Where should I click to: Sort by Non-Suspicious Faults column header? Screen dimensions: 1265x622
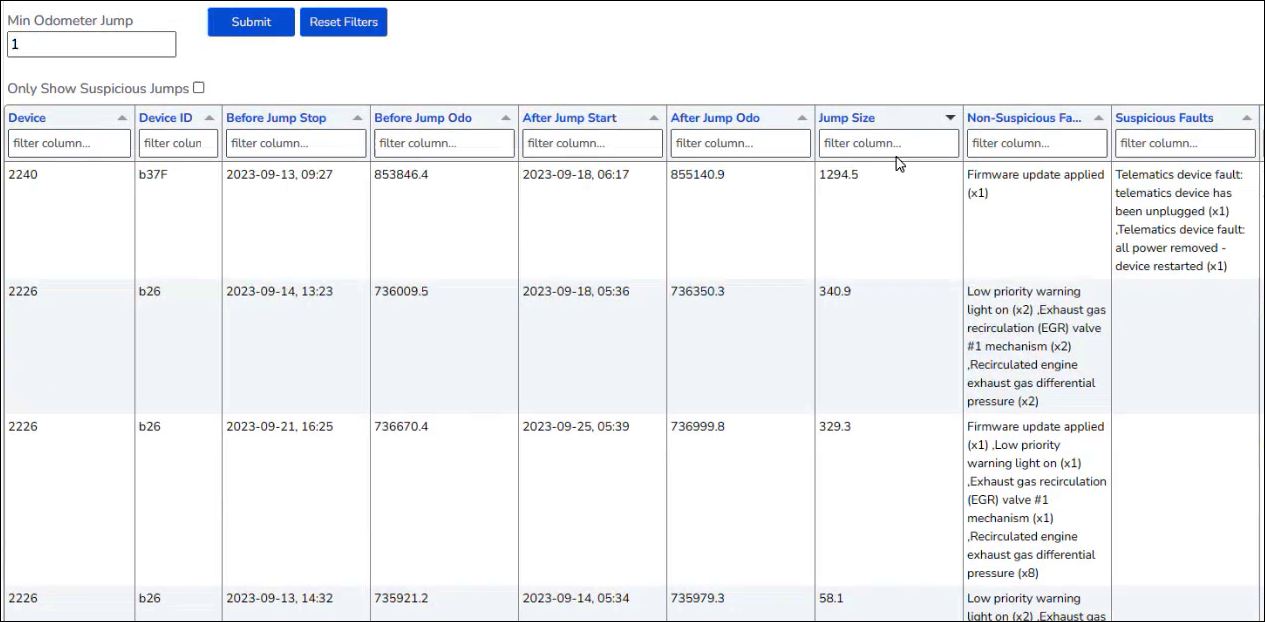[1024, 118]
